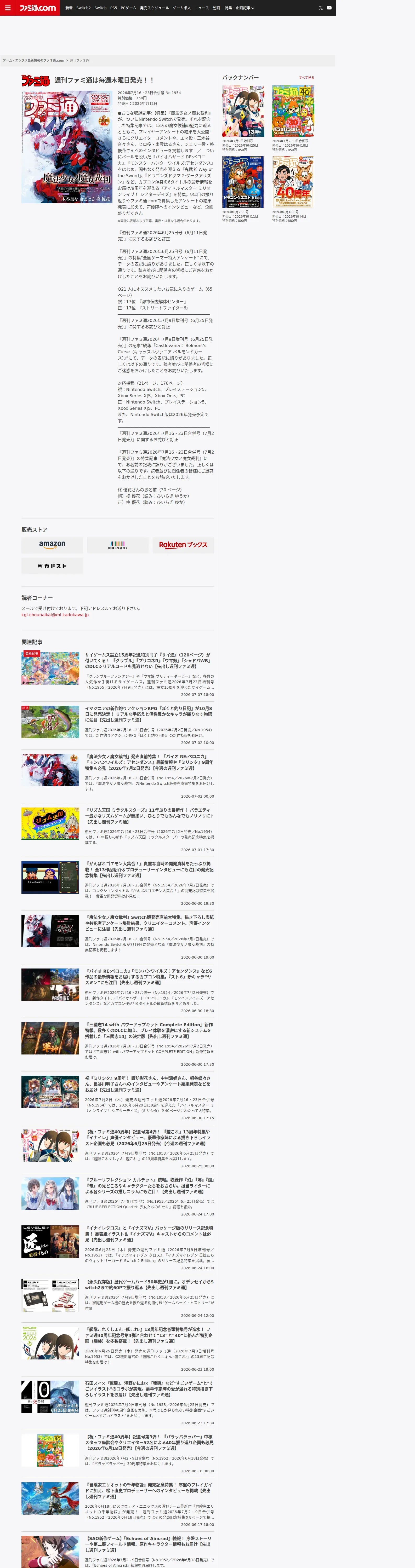Viewport: 415px width, 1568px height.
Task: Click the ゲーム・エンタメ最新情報のファミ通.com breadcrumb link
Action: pyautogui.click(x=33, y=60)
